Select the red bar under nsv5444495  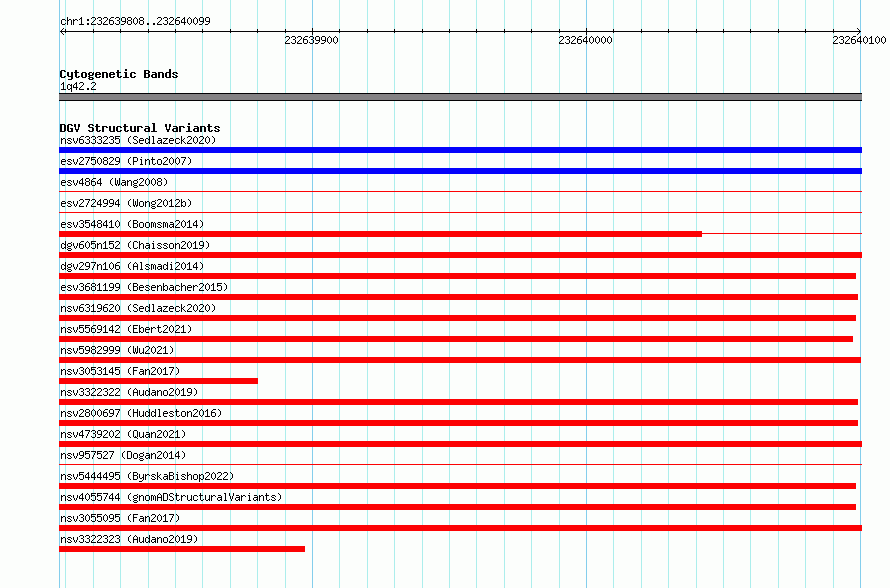point(457,486)
